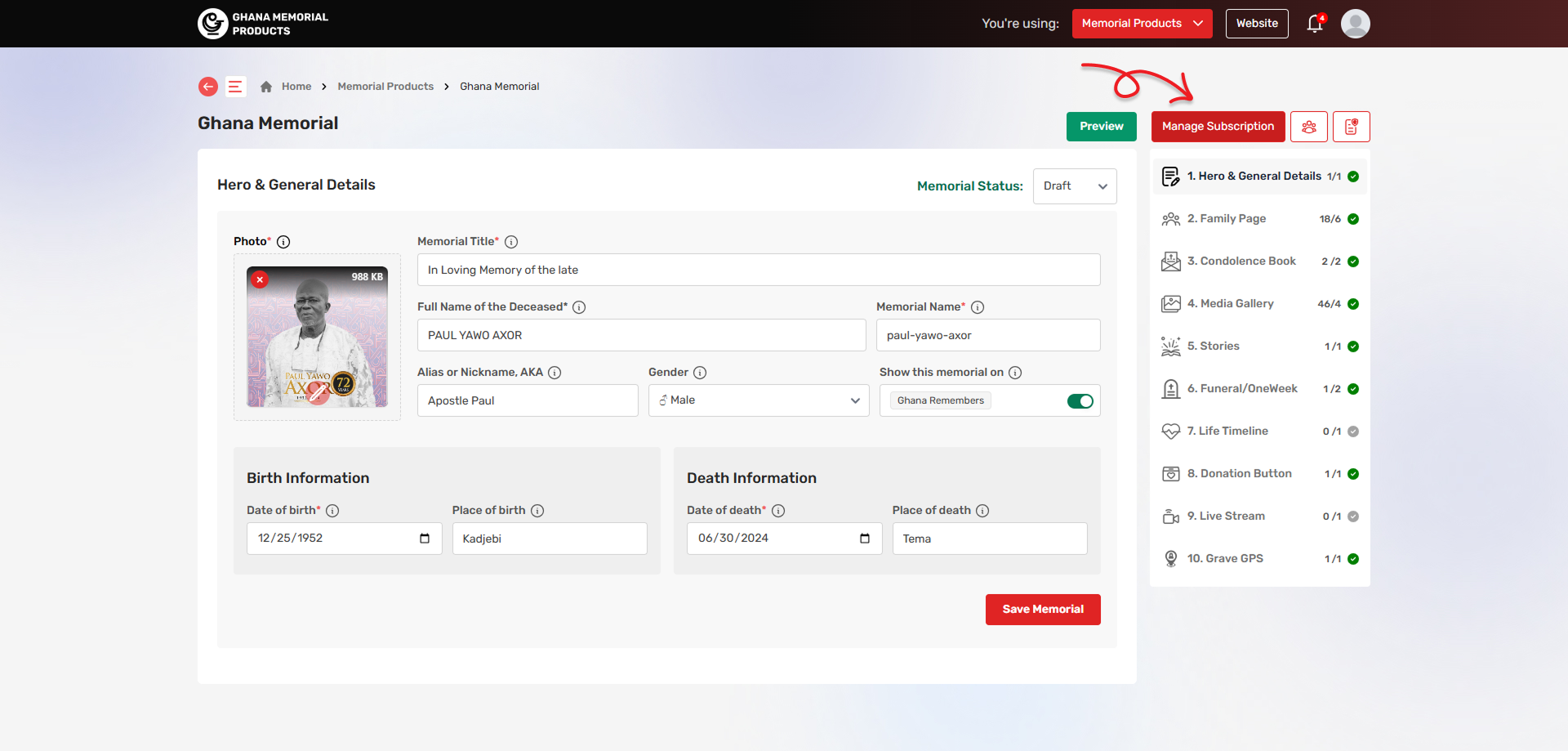Viewport: 1568px width, 751px height.
Task: Click the team members icon next to Manage Subscription
Action: (x=1309, y=127)
